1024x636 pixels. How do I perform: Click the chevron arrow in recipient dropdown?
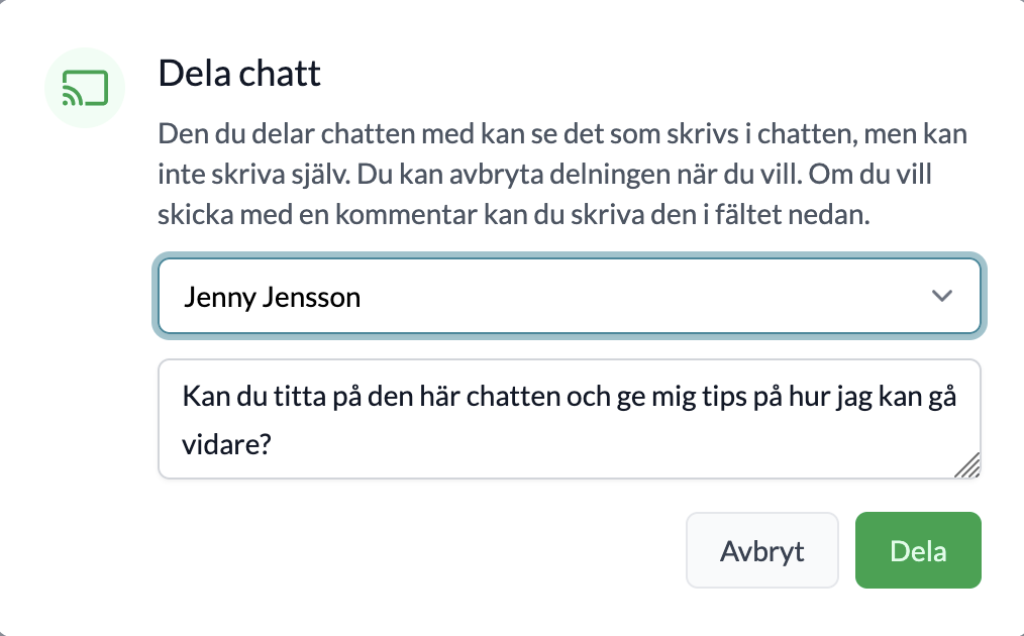(941, 296)
